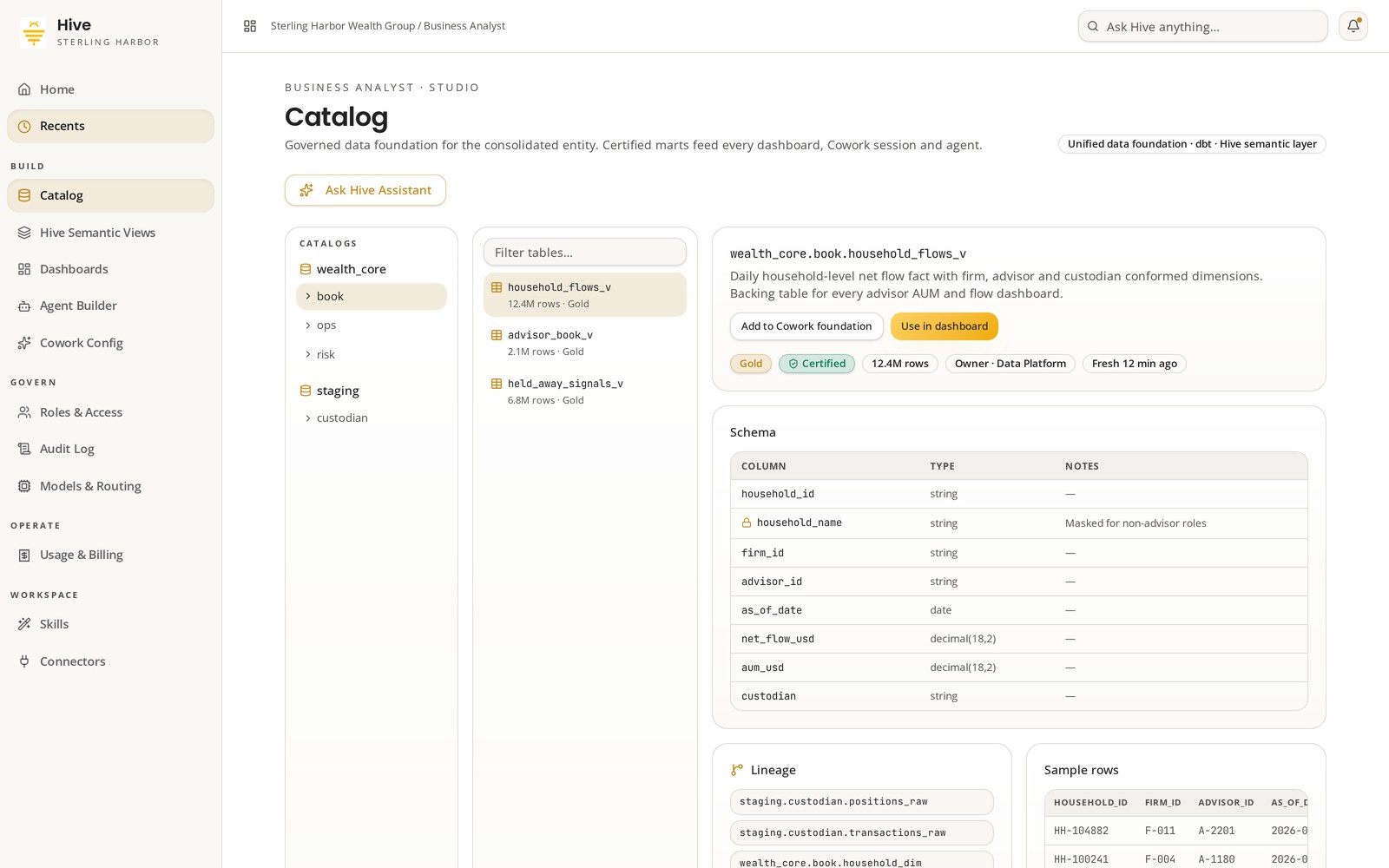Screen dimensions: 1389x868
Task: Open Connectors in workspace section
Action: point(110,661)
